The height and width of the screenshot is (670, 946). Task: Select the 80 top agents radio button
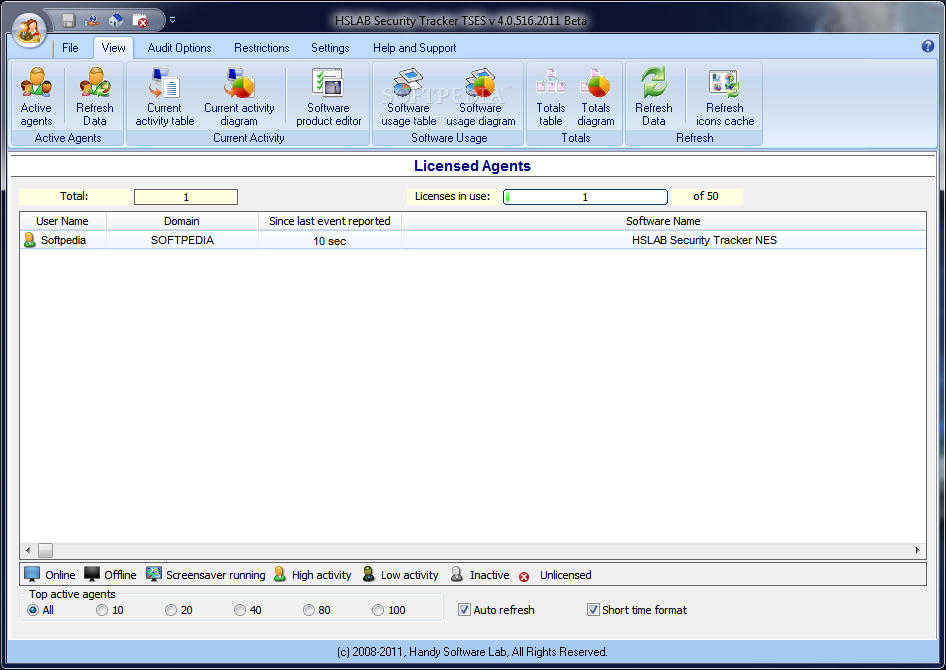pyautogui.click(x=309, y=610)
